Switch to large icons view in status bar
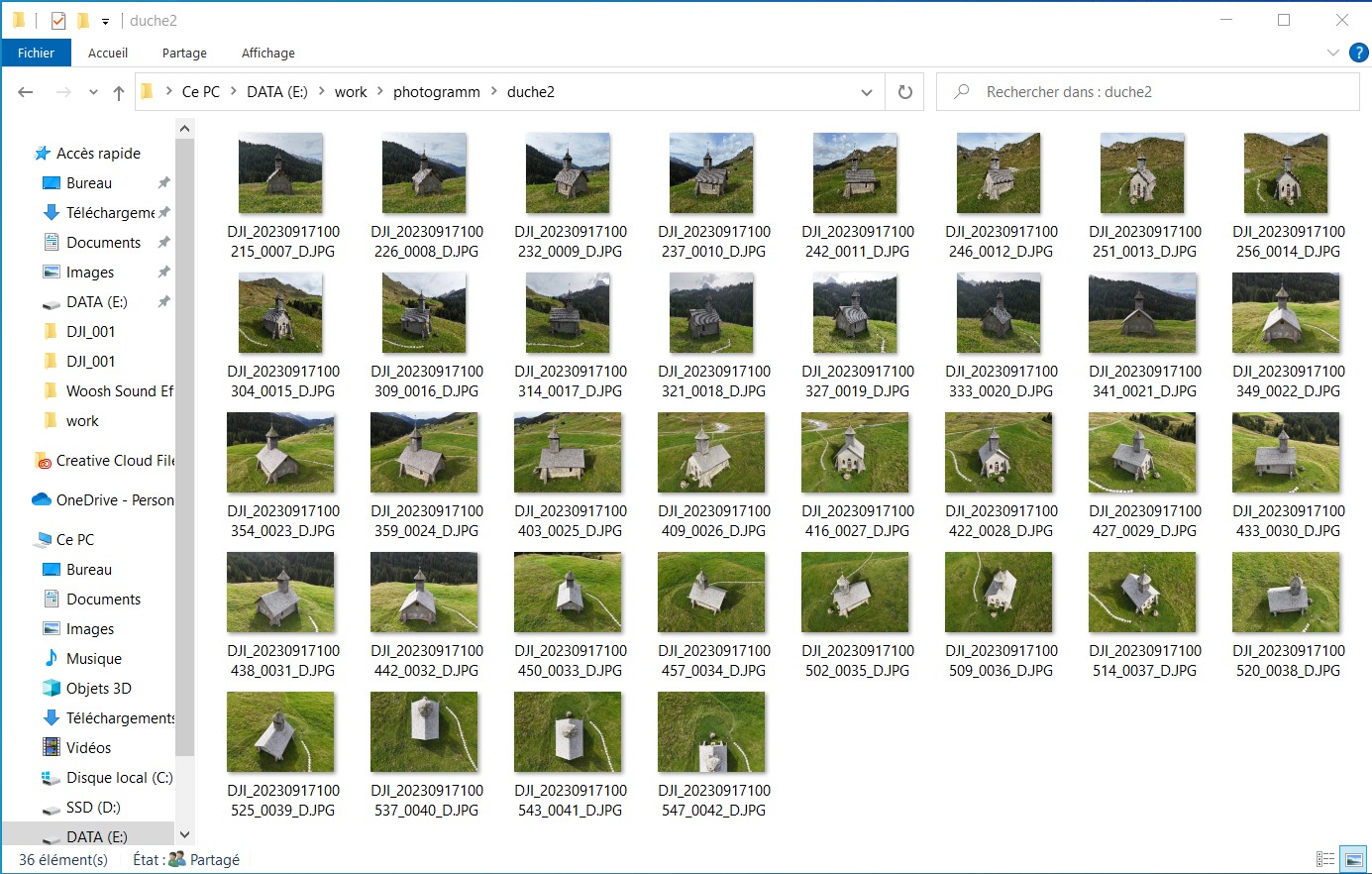 point(1352,859)
